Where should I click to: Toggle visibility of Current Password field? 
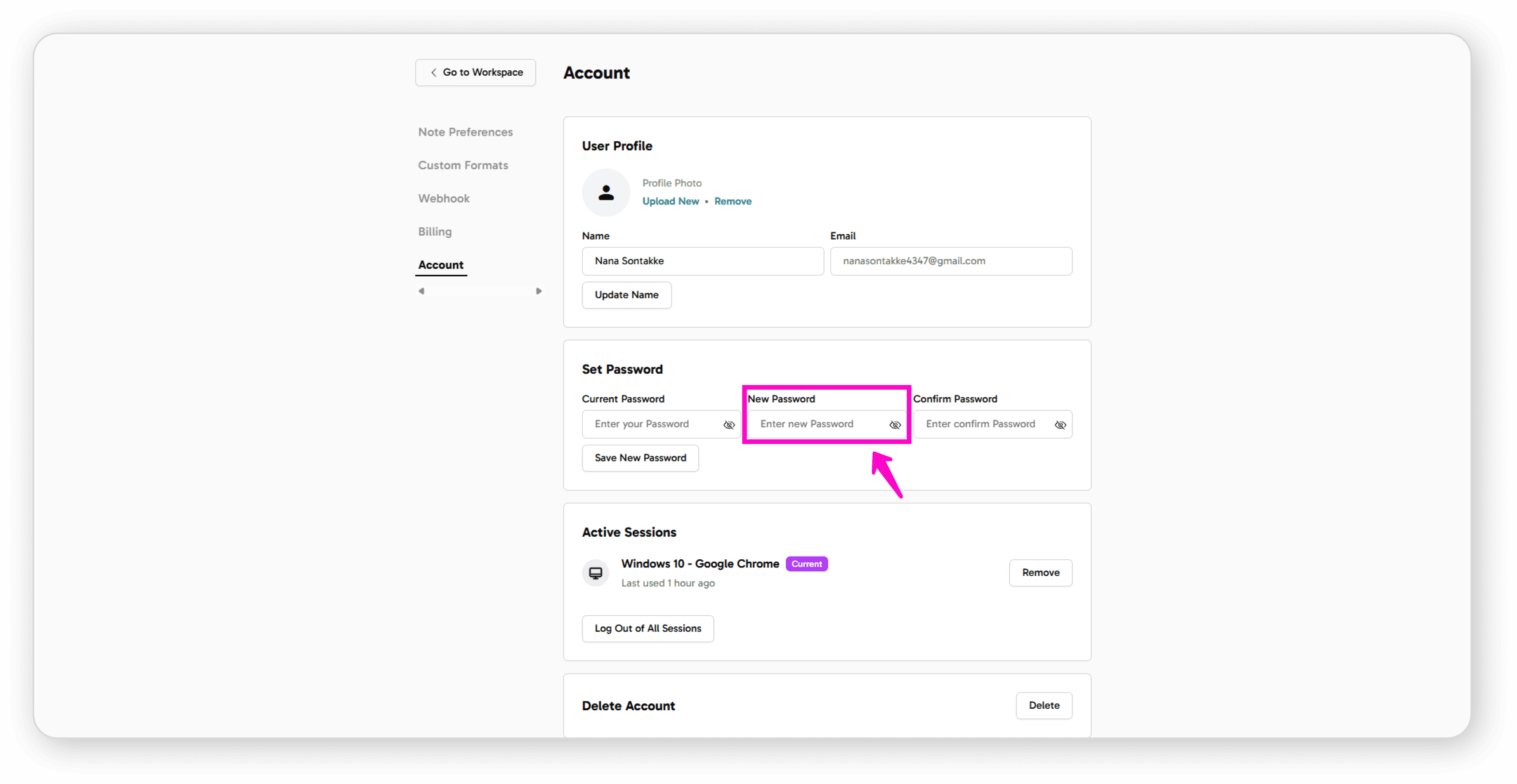[x=729, y=424]
